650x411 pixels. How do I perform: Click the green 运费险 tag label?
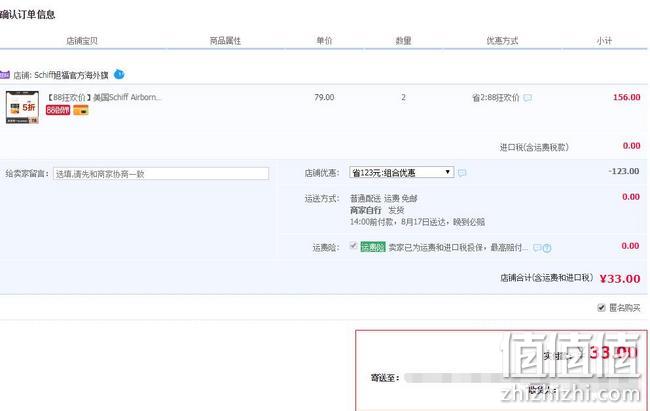[x=373, y=247]
